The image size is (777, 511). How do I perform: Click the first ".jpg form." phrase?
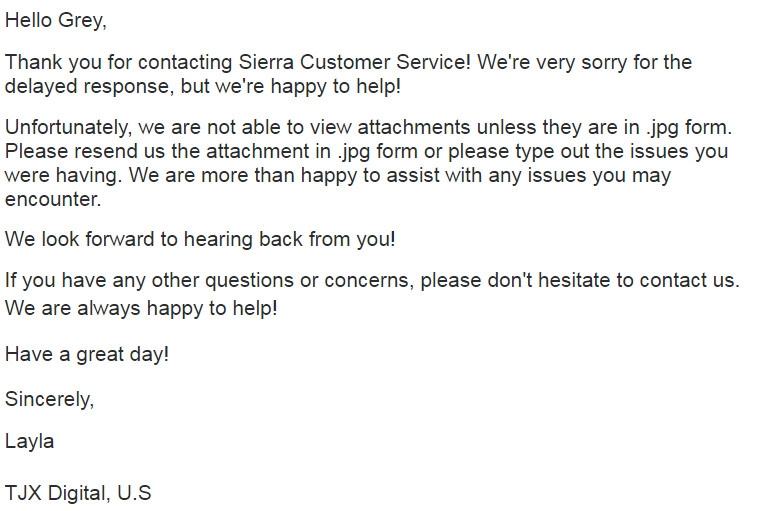pos(689,128)
